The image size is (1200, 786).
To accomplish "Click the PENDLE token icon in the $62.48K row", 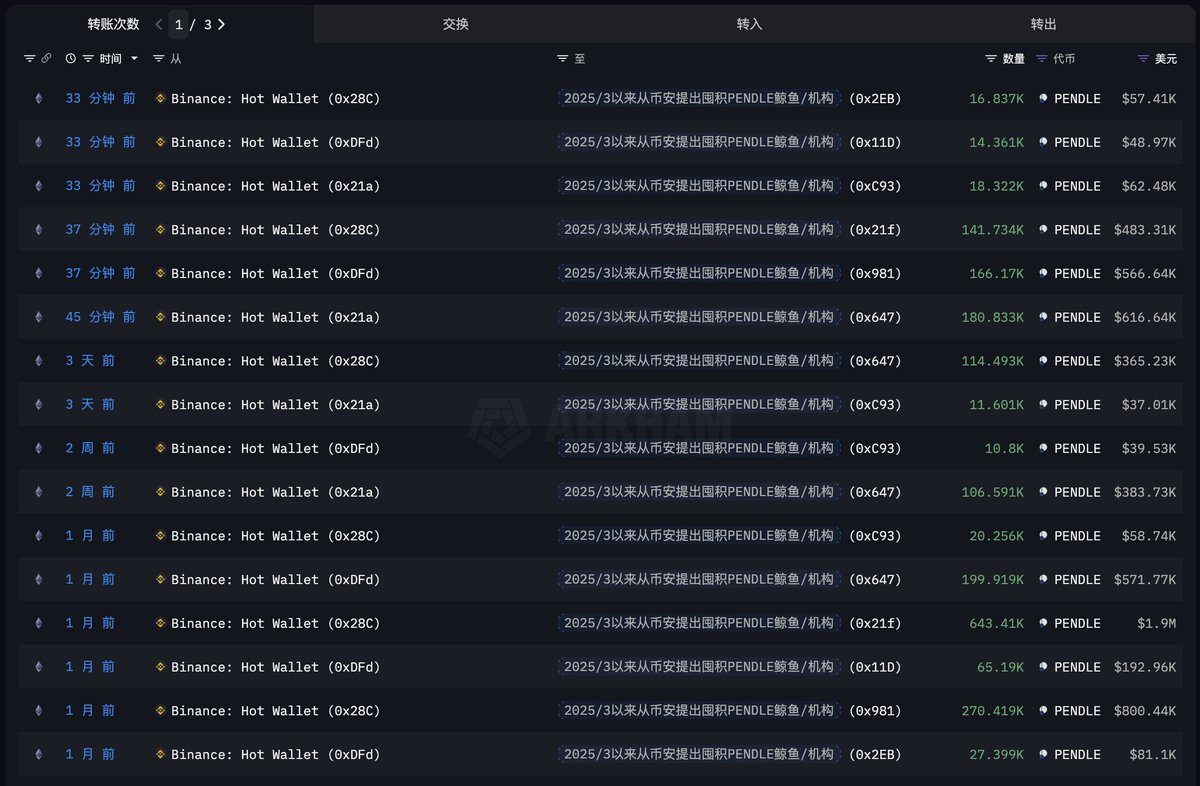I will tap(1044, 186).
